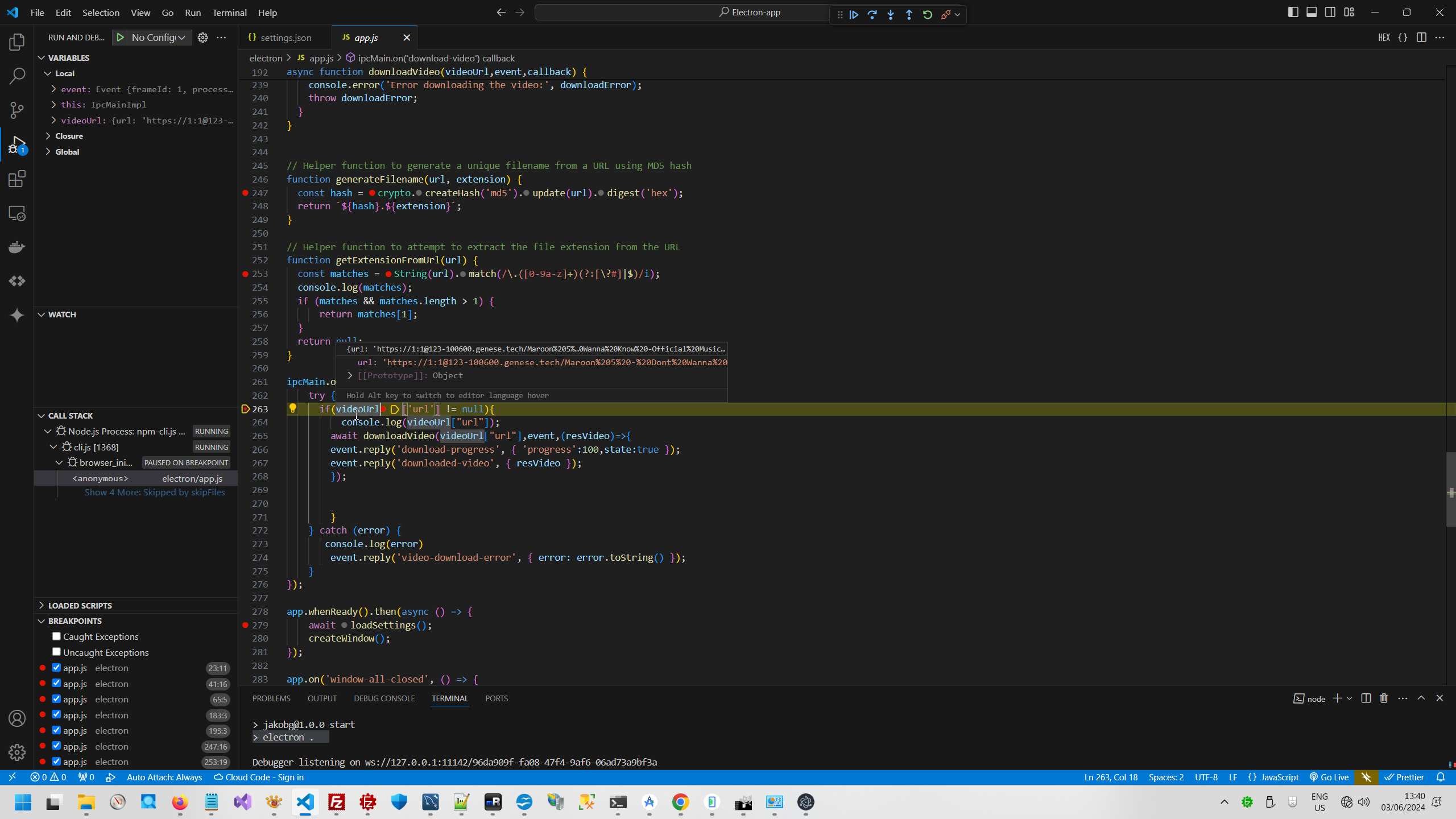Open the Search view in activity bar
1456x819 pixels.
[17, 76]
